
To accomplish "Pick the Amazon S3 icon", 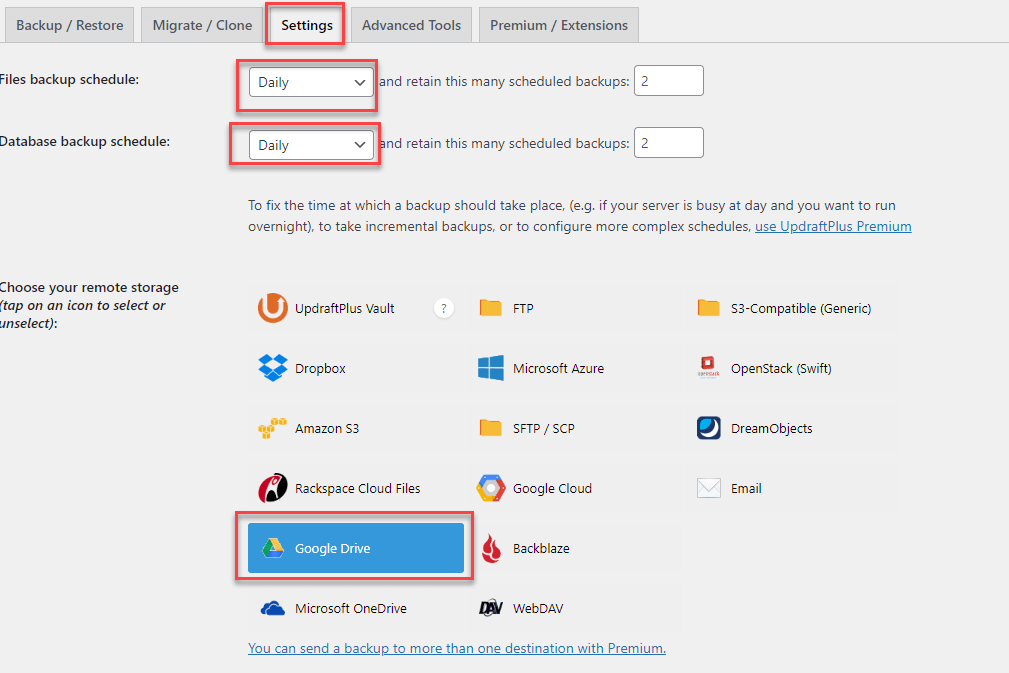I will point(273,428).
